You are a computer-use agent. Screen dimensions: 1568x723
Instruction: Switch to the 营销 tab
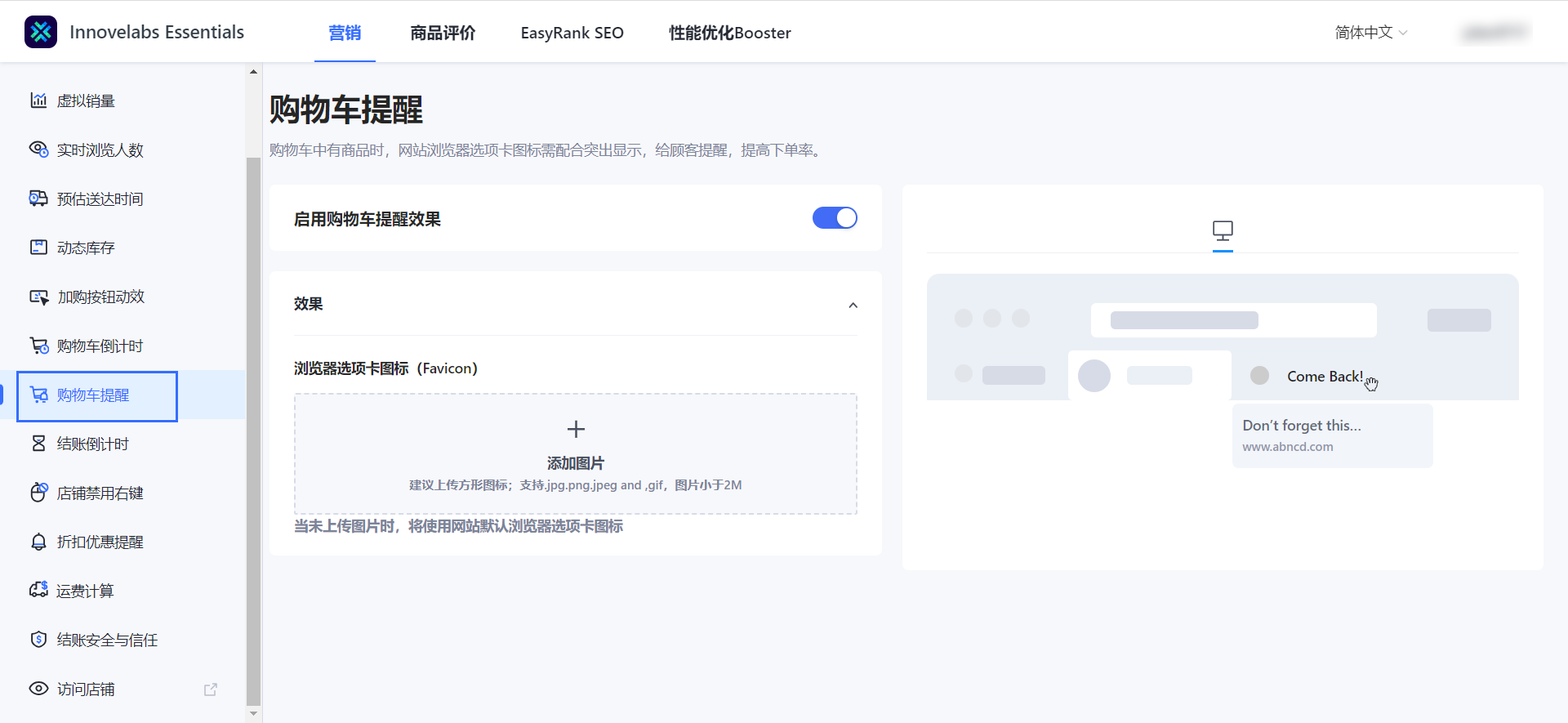[345, 33]
